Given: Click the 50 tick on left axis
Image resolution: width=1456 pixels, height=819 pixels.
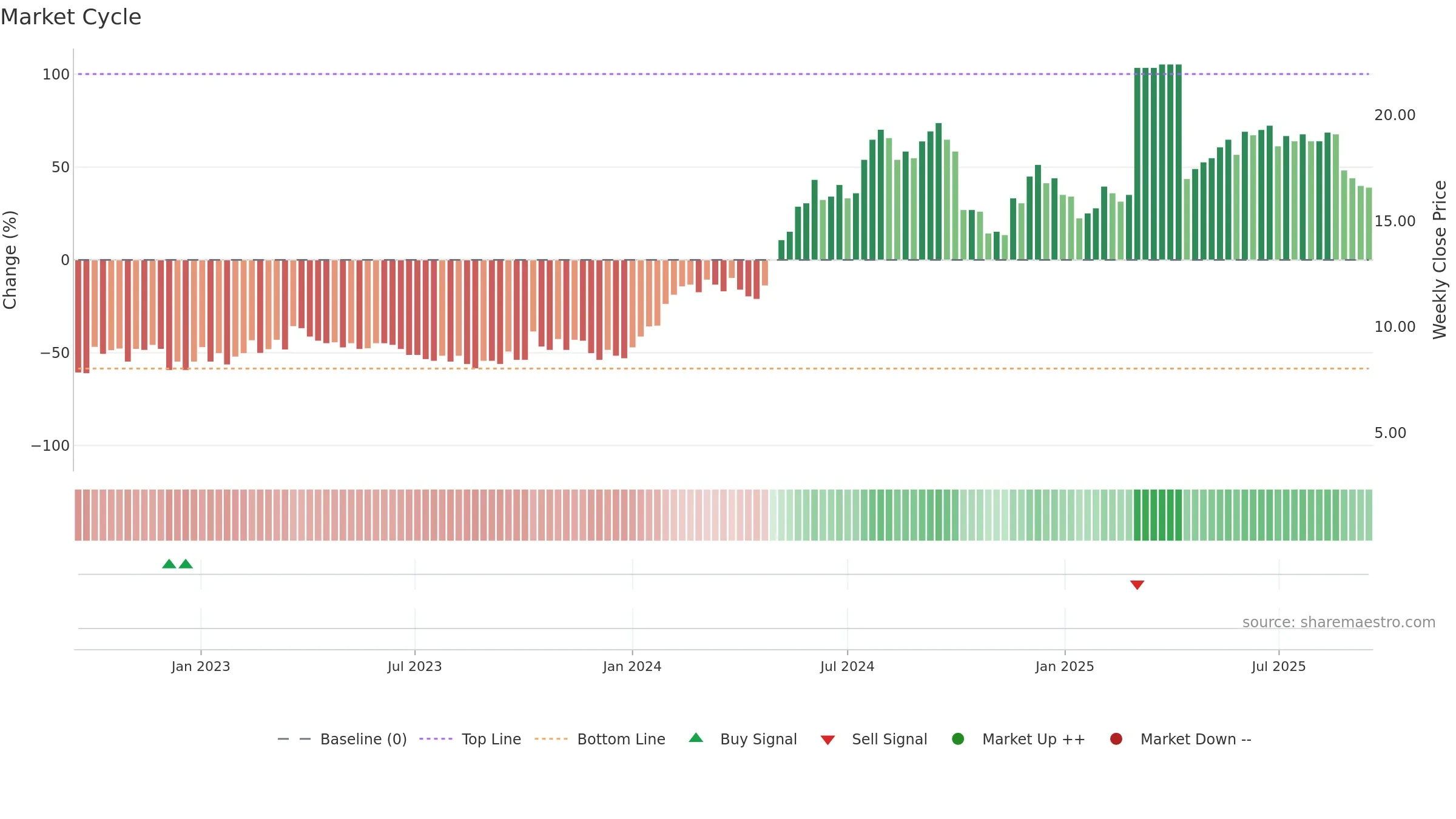Looking at the screenshot, I should (x=61, y=167).
